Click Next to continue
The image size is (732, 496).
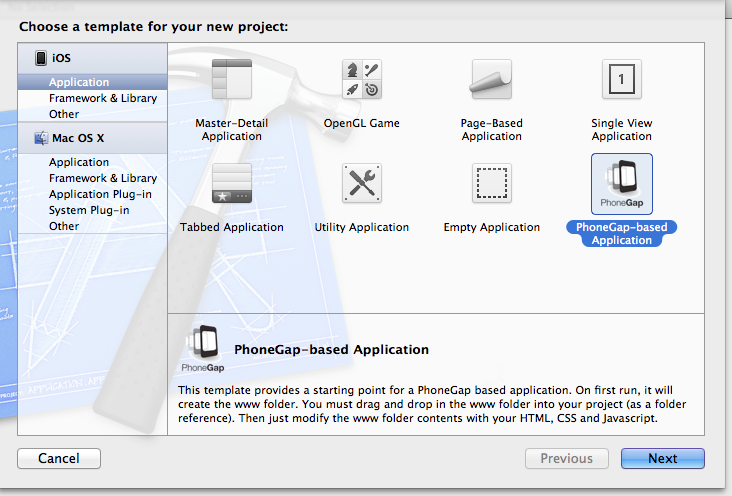click(662, 458)
